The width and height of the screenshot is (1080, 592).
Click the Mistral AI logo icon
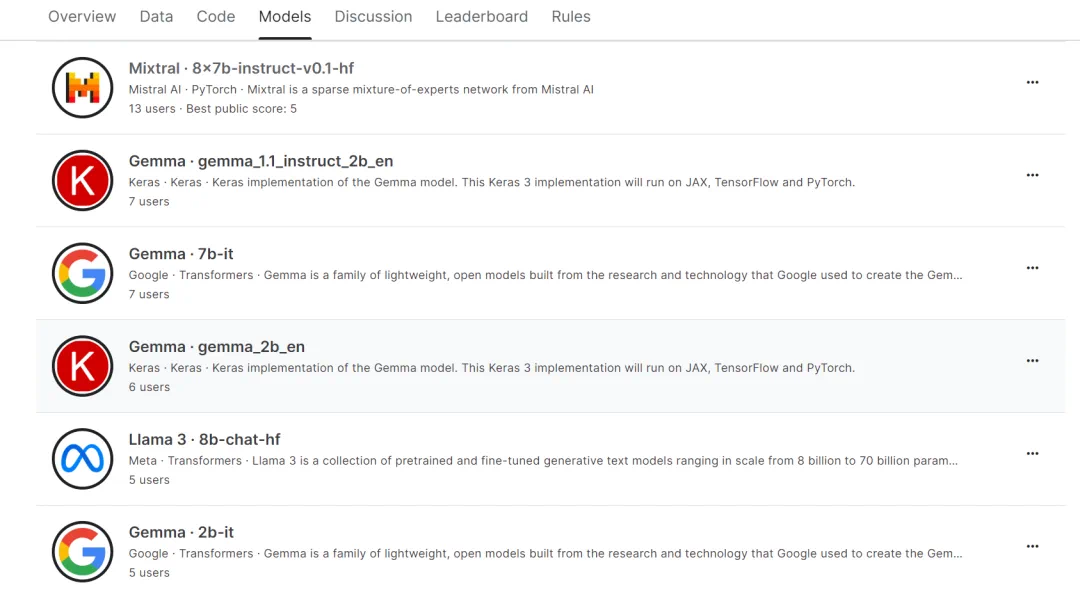[x=82, y=88]
